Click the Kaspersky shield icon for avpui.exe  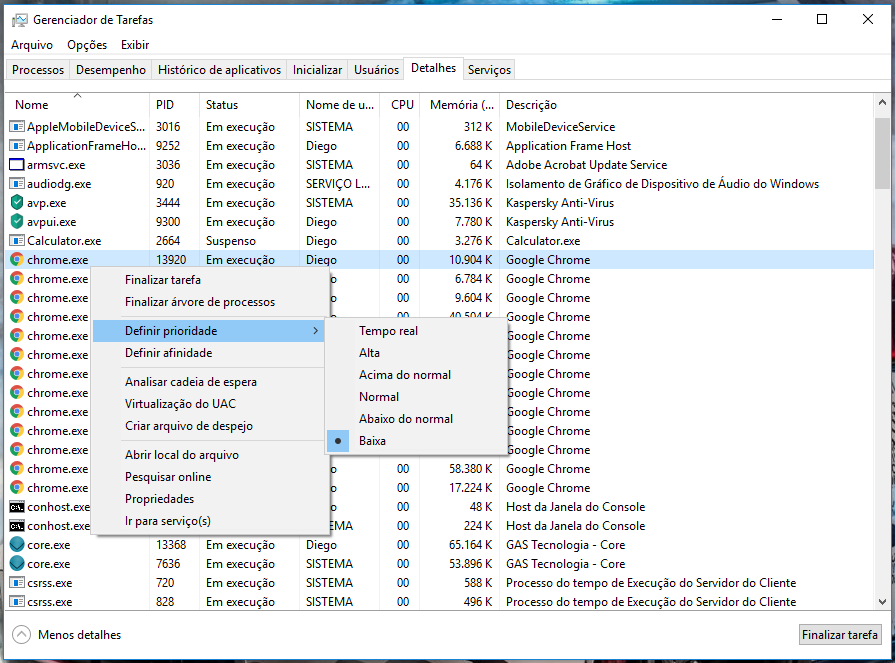tap(17, 222)
